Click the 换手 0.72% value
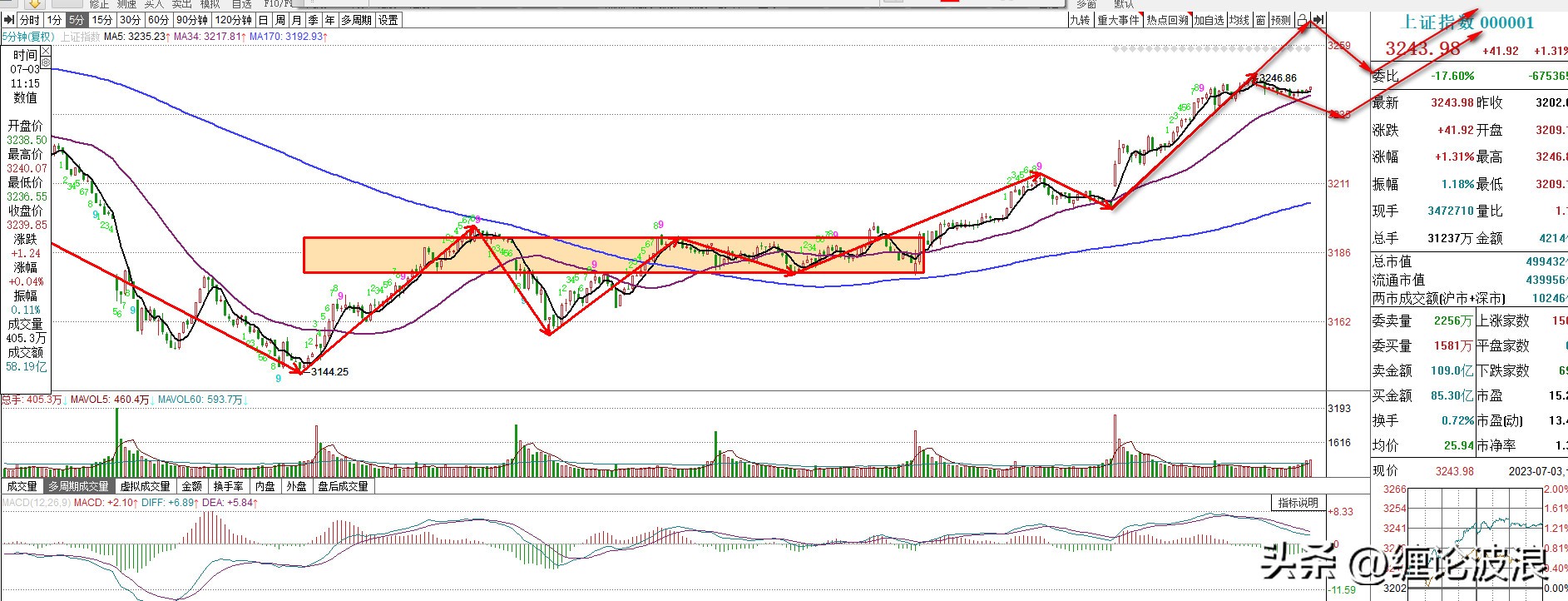 tap(1456, 420)
